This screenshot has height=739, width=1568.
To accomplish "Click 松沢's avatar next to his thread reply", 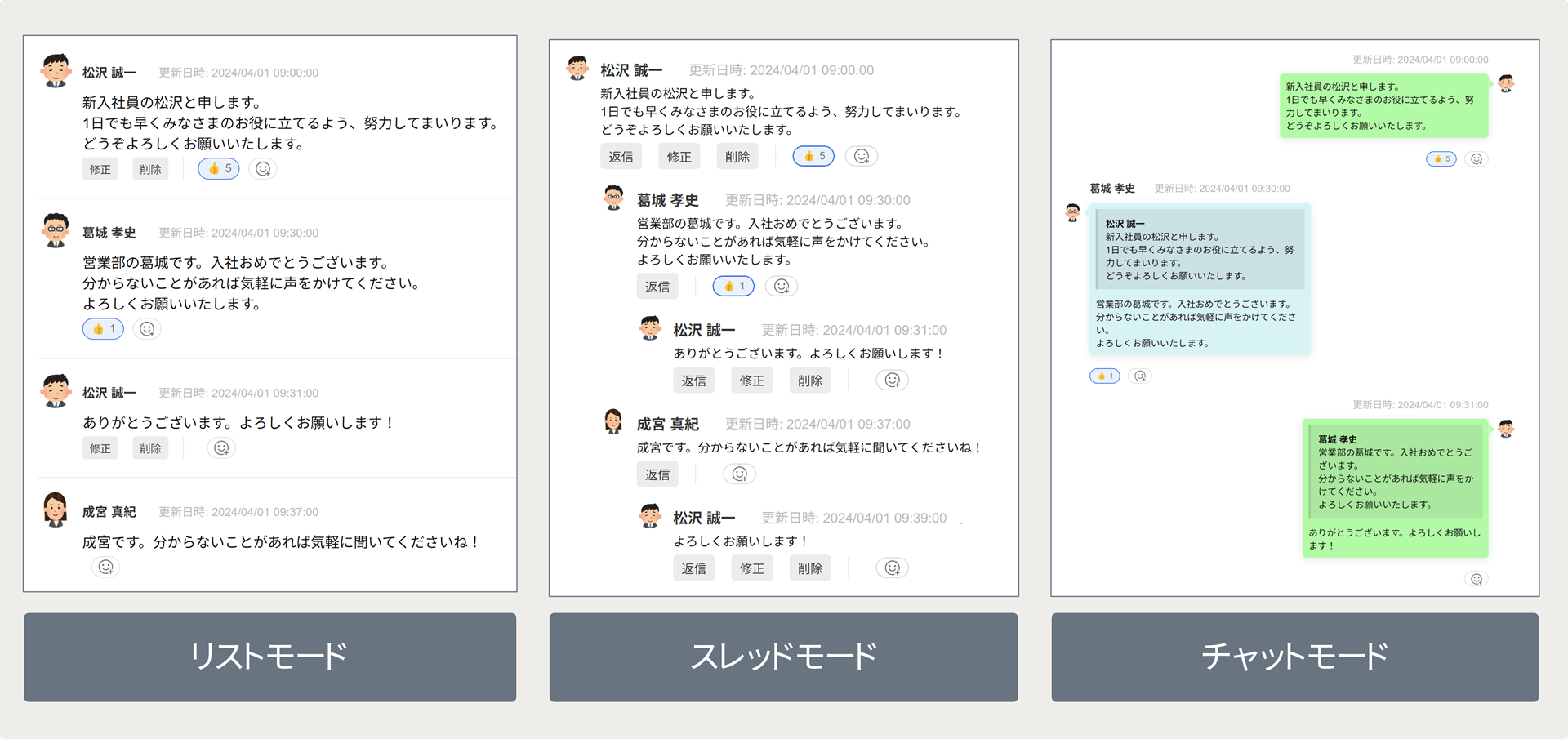I will [x=649, y=329].
